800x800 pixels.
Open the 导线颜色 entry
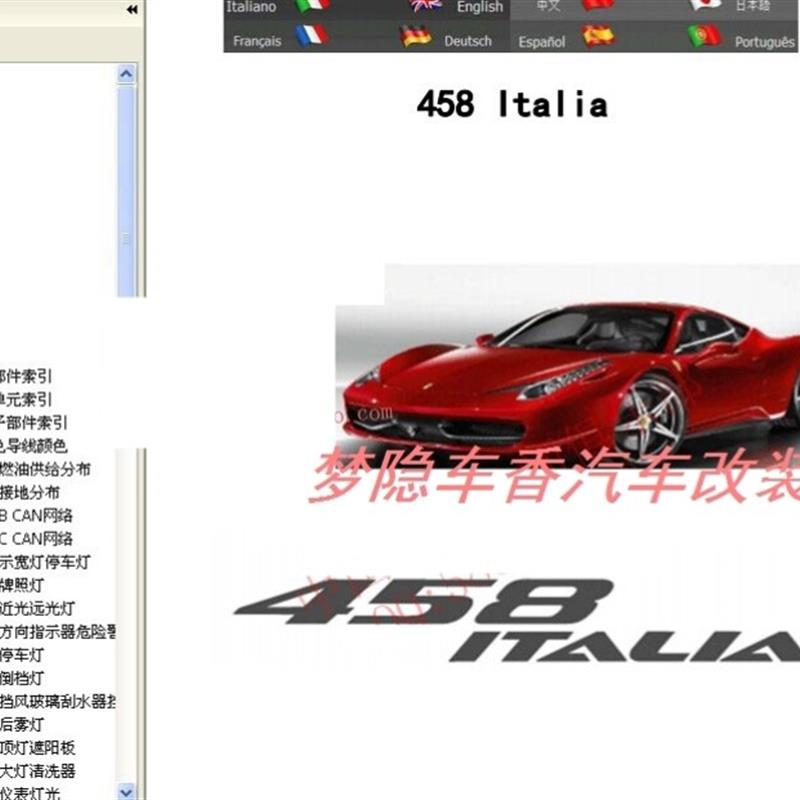click(34, 446)
